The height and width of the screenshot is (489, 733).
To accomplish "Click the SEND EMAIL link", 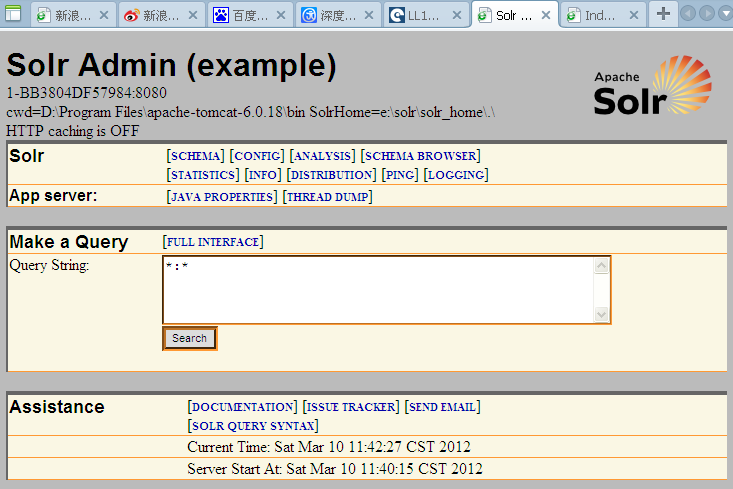I will coord(442,407).
